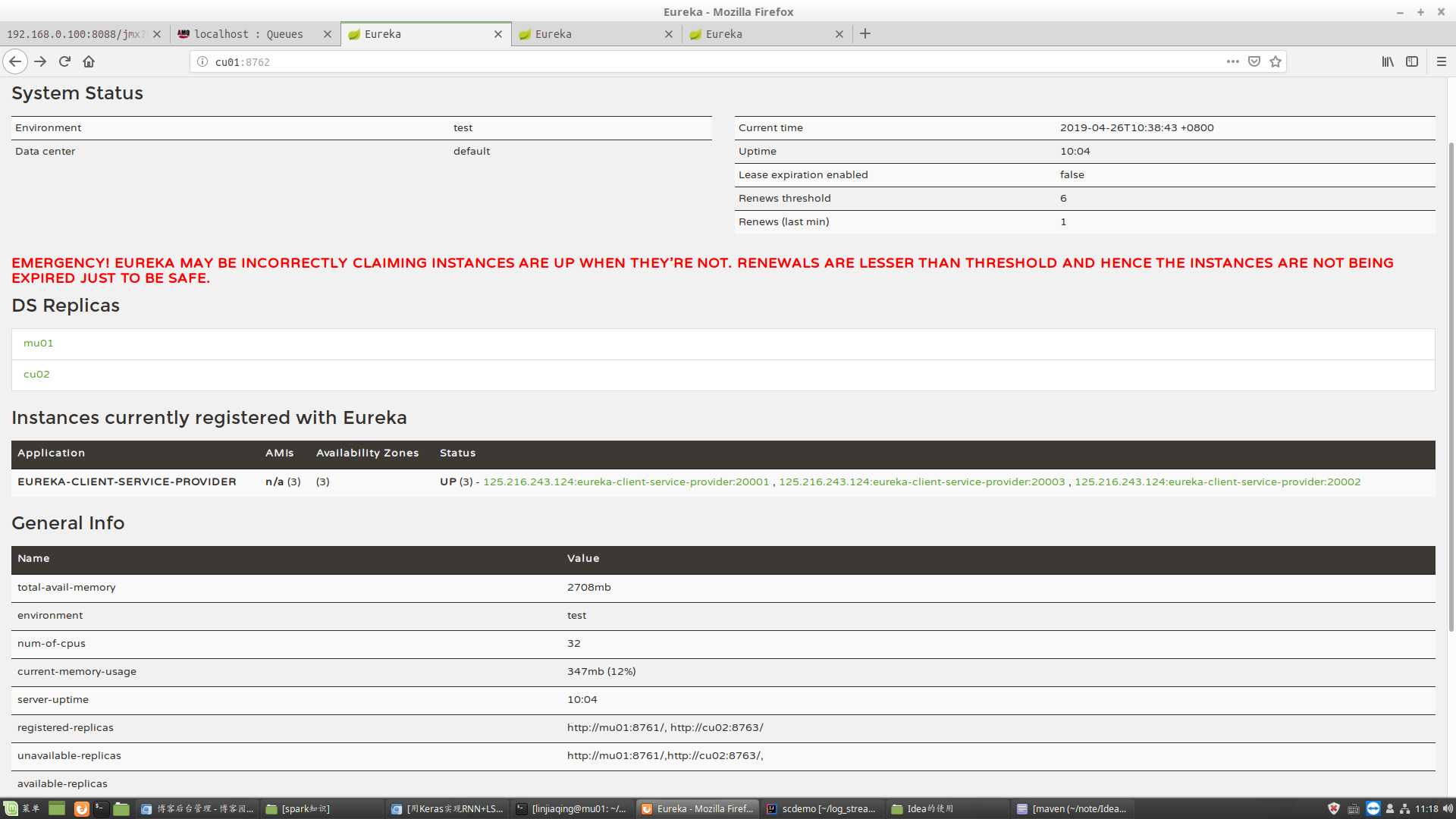Open eureka-client-service-provider:20001 instance link

point(626,482)
